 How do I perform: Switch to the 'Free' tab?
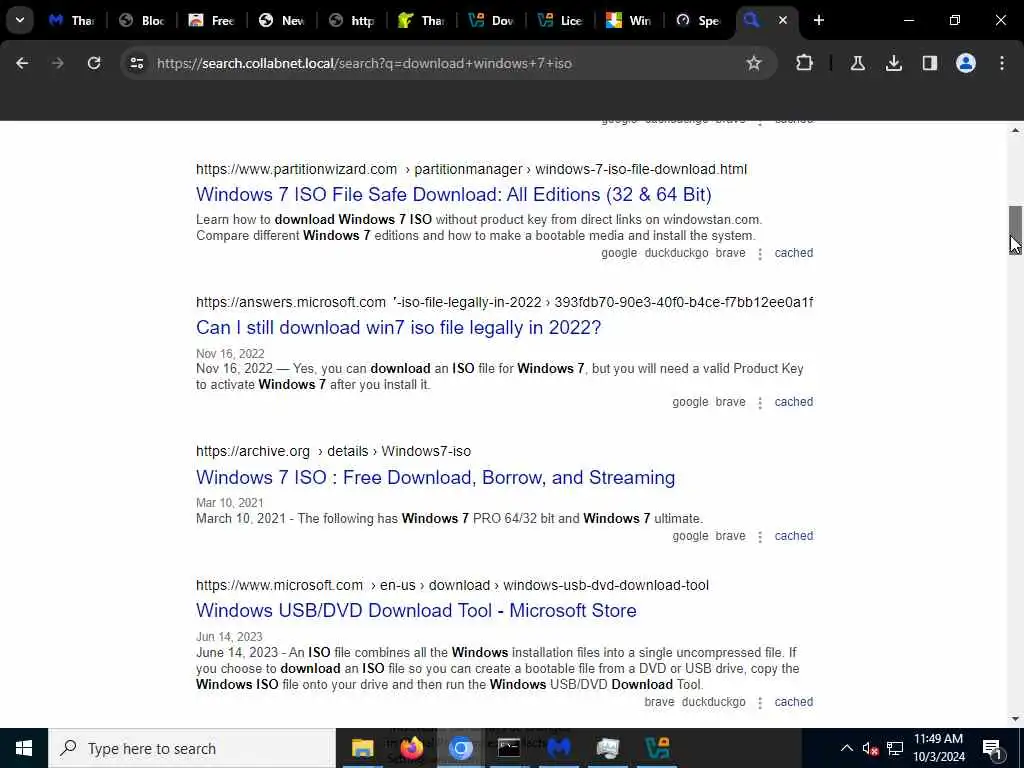click(x=211, y=20)
